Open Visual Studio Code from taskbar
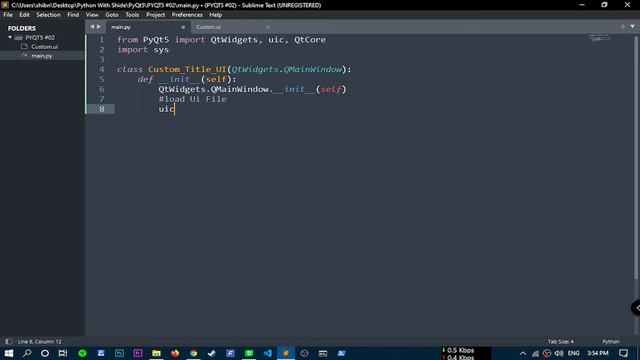 click(267, 353)
